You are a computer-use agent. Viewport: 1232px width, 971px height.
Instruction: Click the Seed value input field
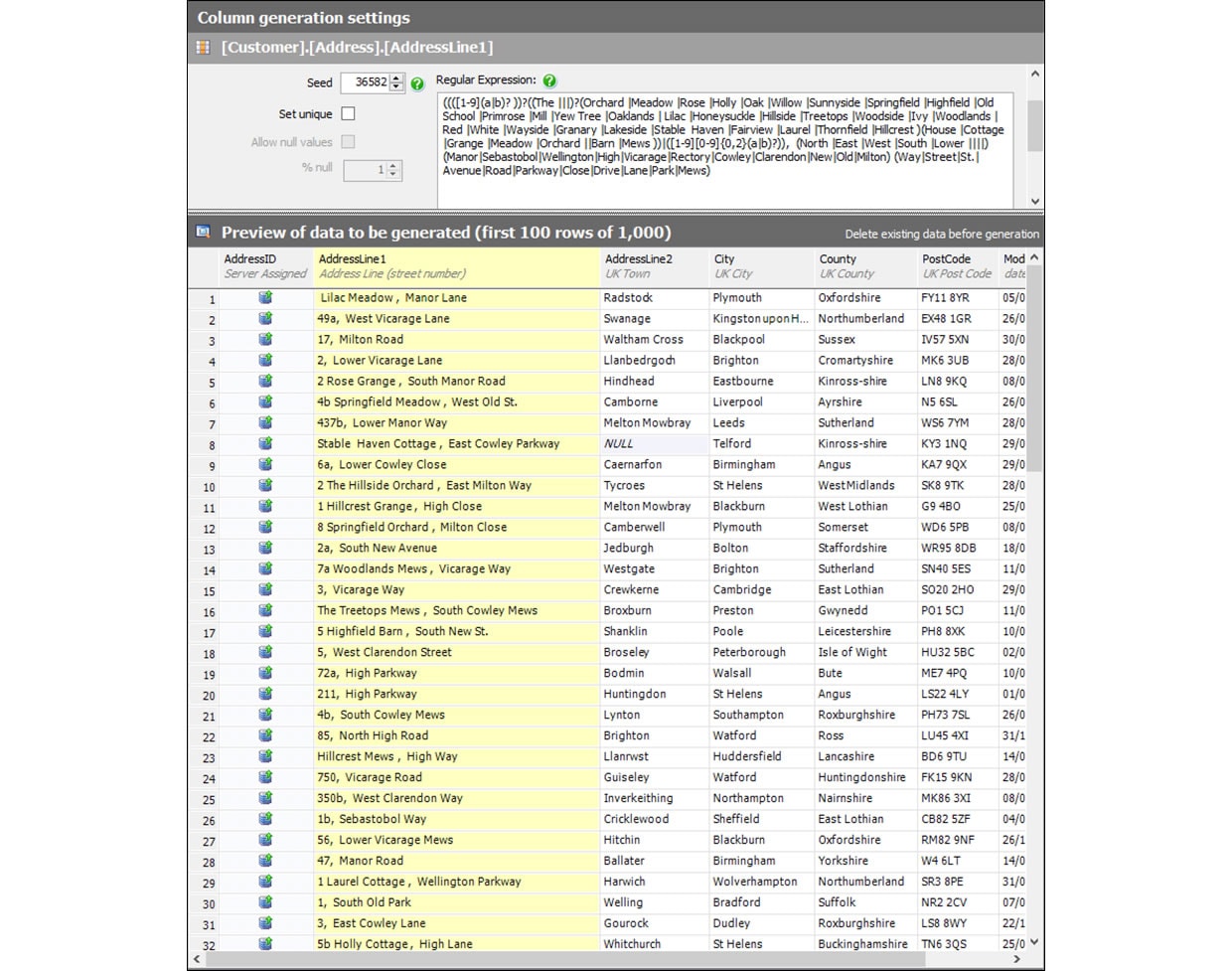click(366, 82)
